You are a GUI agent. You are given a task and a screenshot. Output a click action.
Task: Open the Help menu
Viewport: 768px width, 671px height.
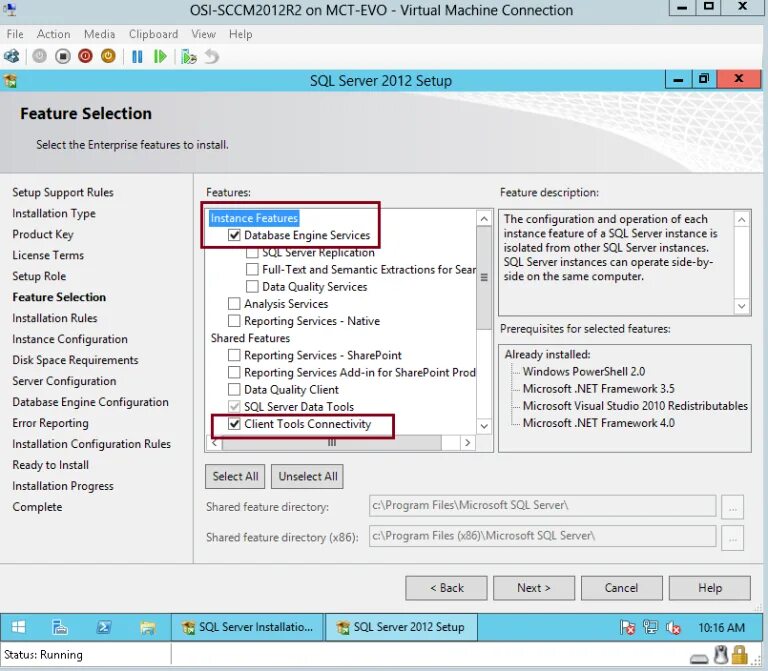[x=240, y=34]
